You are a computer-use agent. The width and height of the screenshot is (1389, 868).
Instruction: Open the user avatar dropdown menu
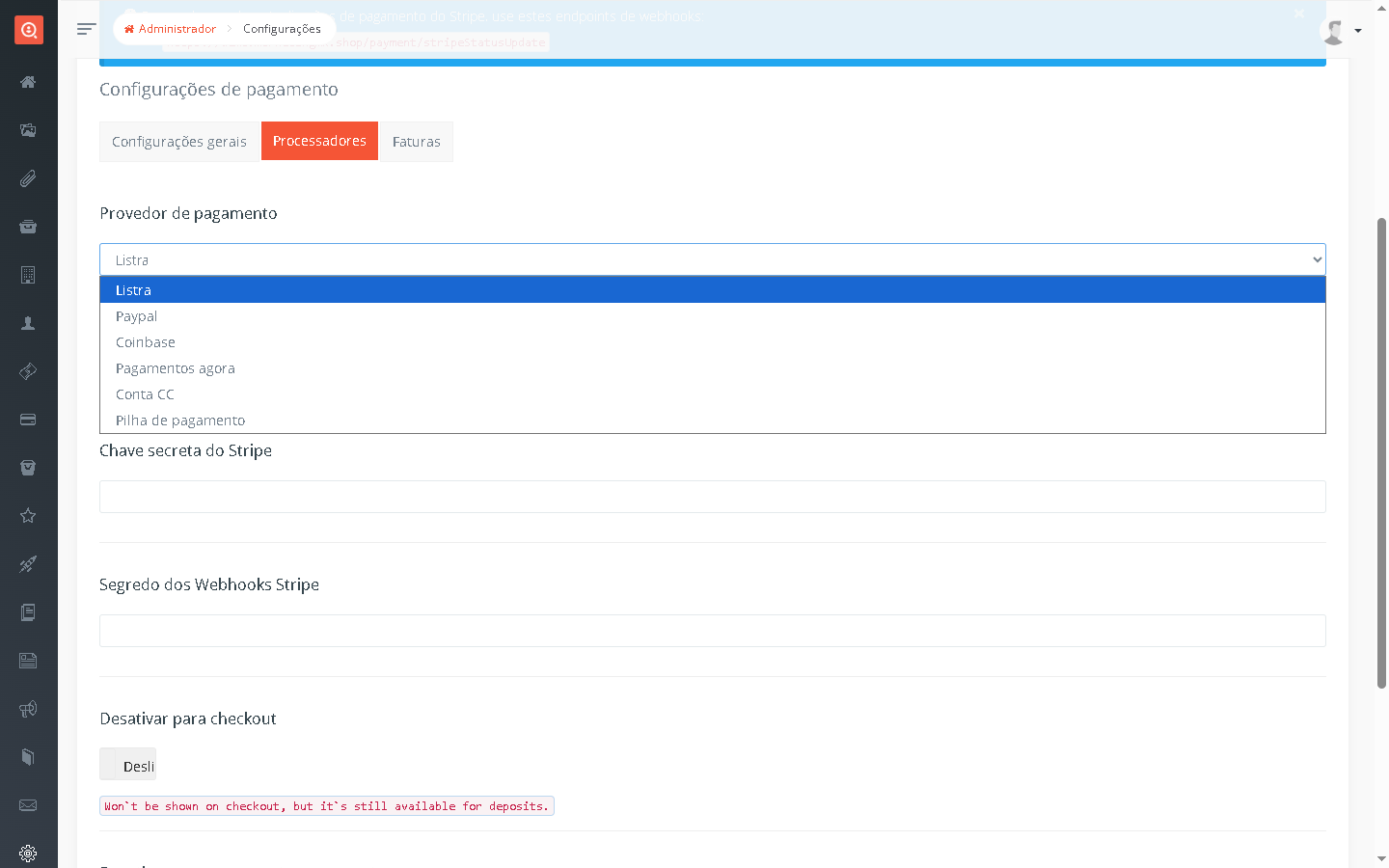click(x=1341, y=31)
